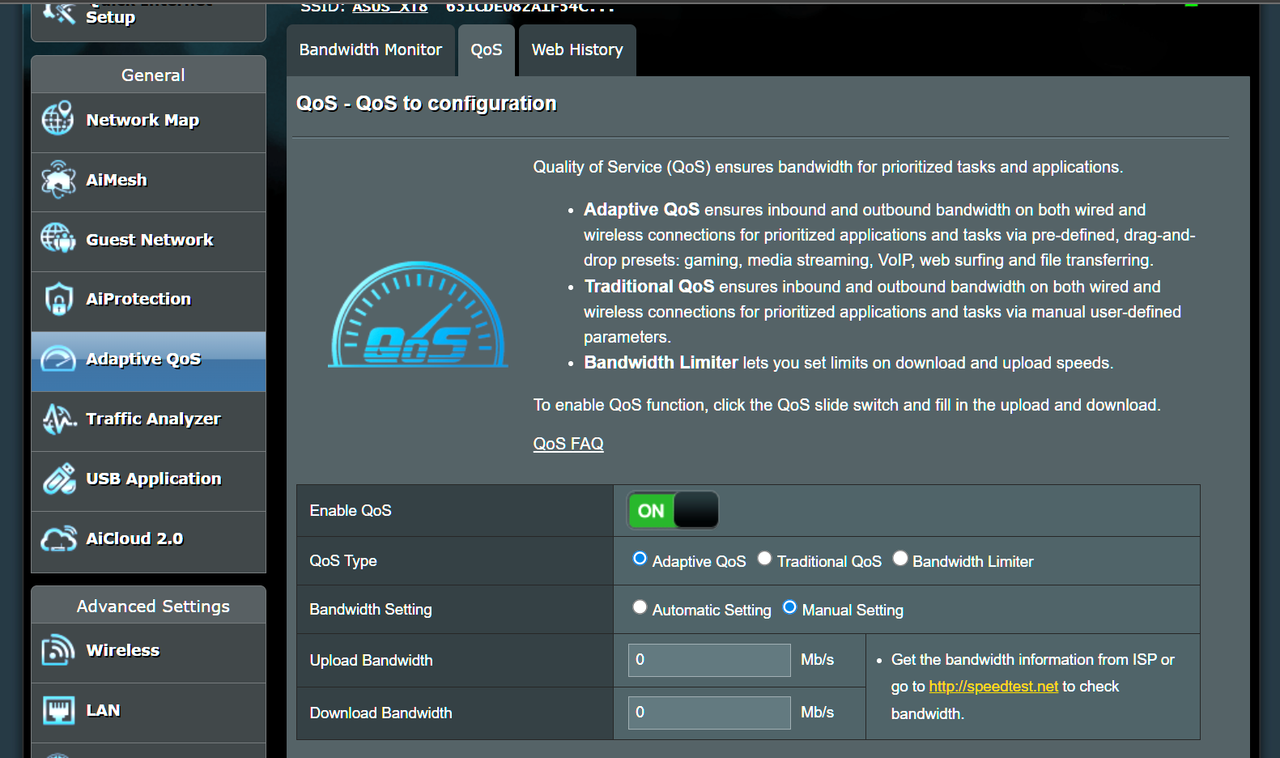Click the USB Application icon
The width and height of the screenshot is (1280, 758).
58,479
